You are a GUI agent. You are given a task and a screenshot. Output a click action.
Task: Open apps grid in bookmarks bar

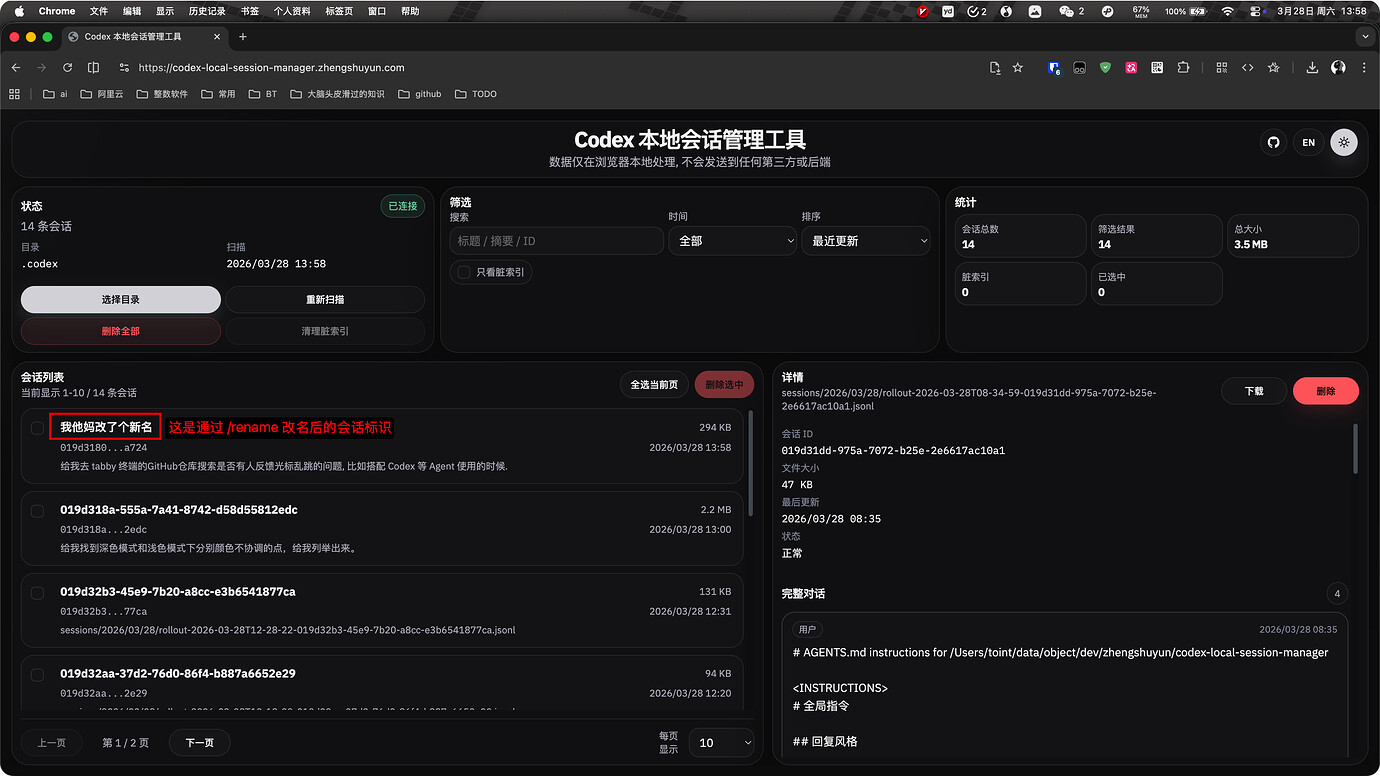14,94
